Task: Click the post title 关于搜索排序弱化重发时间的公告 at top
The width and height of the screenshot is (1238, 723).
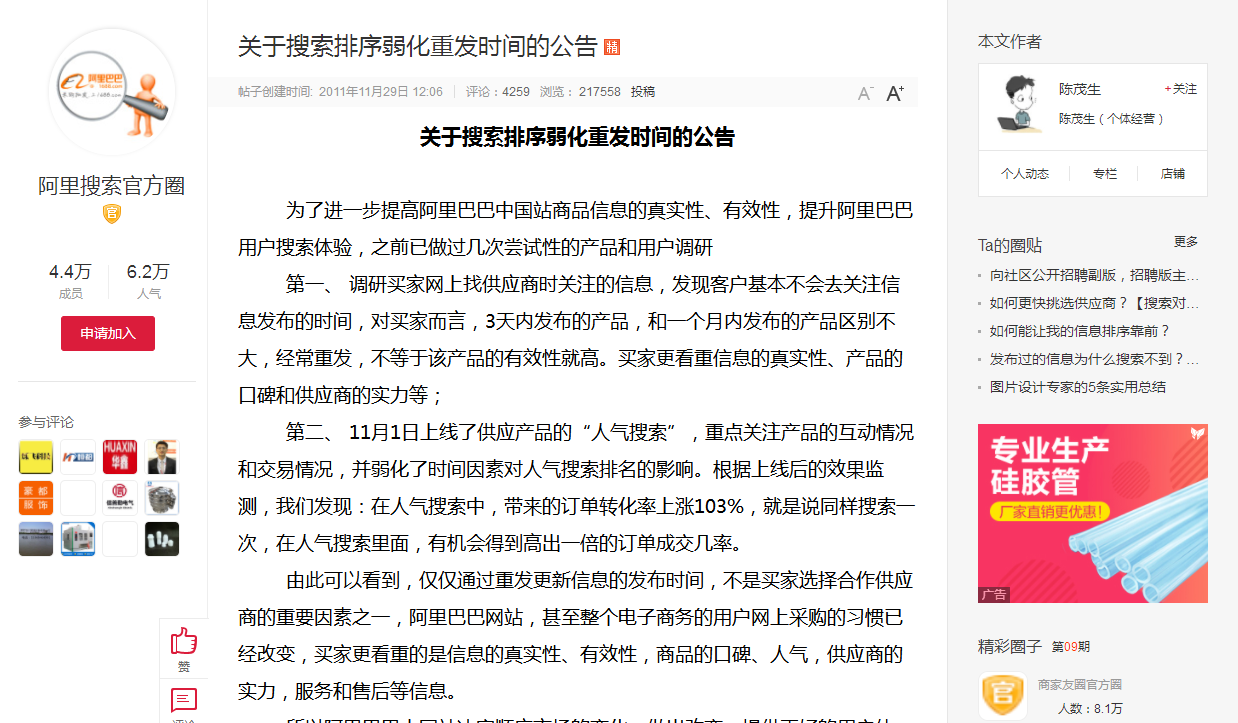Action: click(x=417, y=47)
